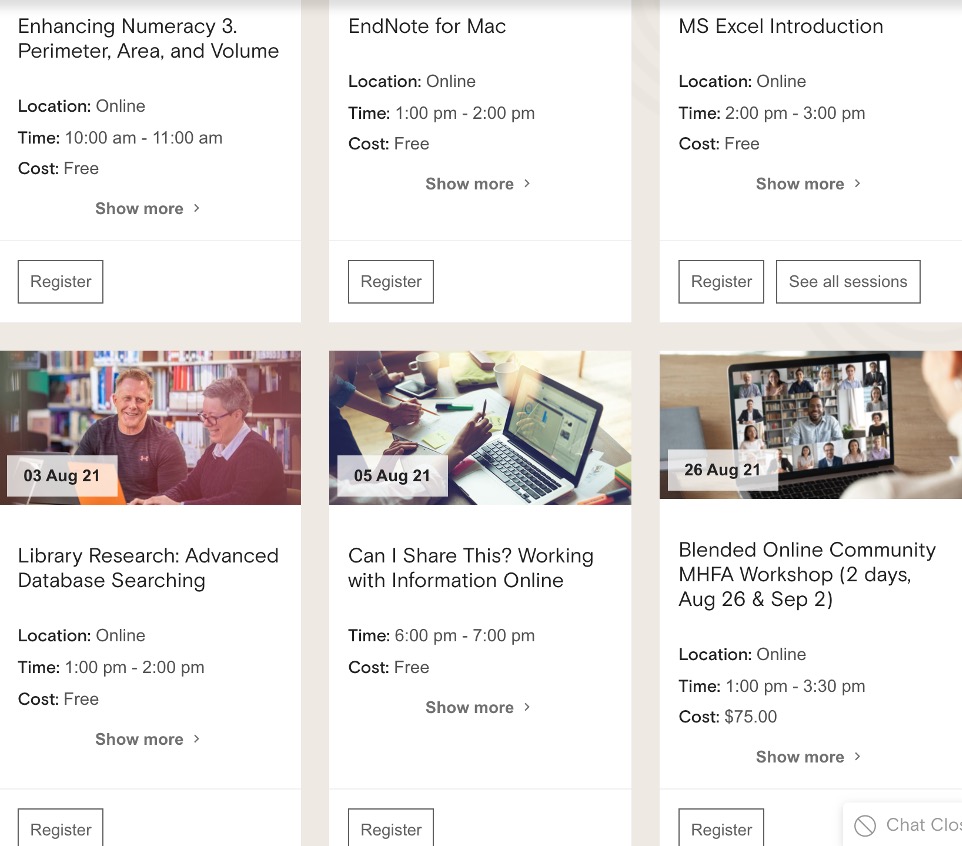Image resolution: width=962 pixels, height=846 pixels.
Task: Open Library Research: Advanced Database Searching title
Action: (x=148, y=567)
